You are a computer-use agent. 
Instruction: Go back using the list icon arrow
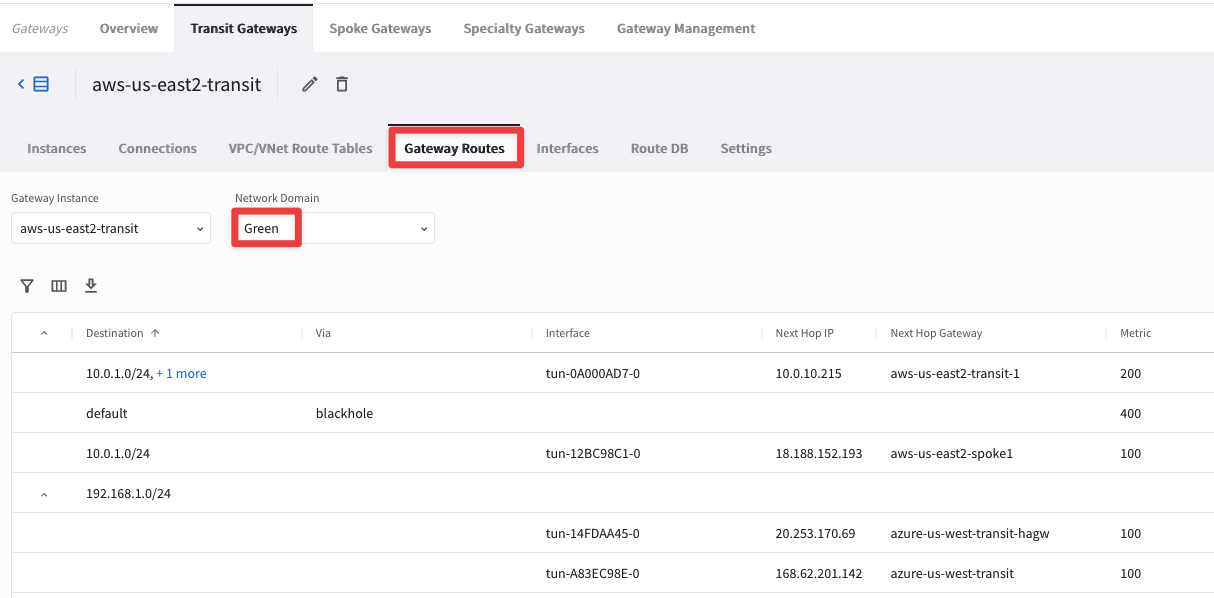tap(33, 85)
